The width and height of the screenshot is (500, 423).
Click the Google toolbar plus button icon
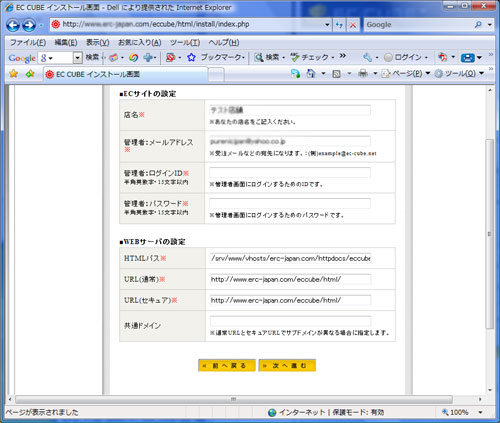pyautogui.click(x=148, y=57)
